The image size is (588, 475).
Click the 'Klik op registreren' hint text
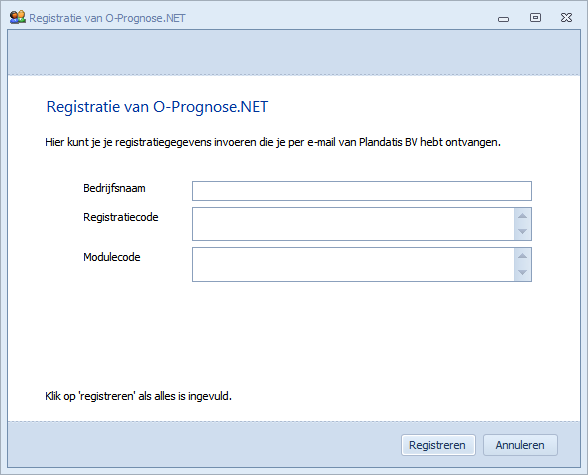click(x=138, y=396)
